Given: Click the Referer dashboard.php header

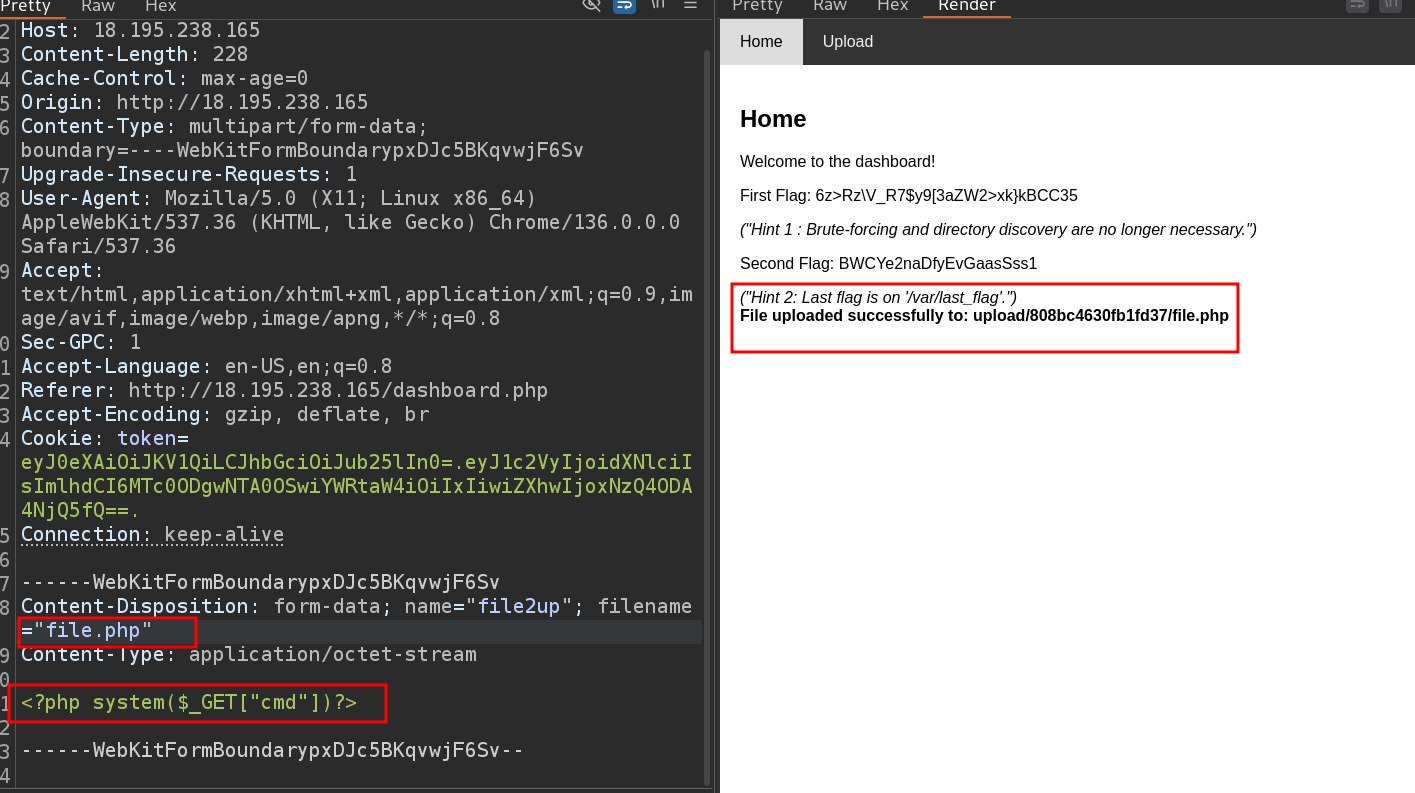Looking at the screenshot, I should point(284,390).
